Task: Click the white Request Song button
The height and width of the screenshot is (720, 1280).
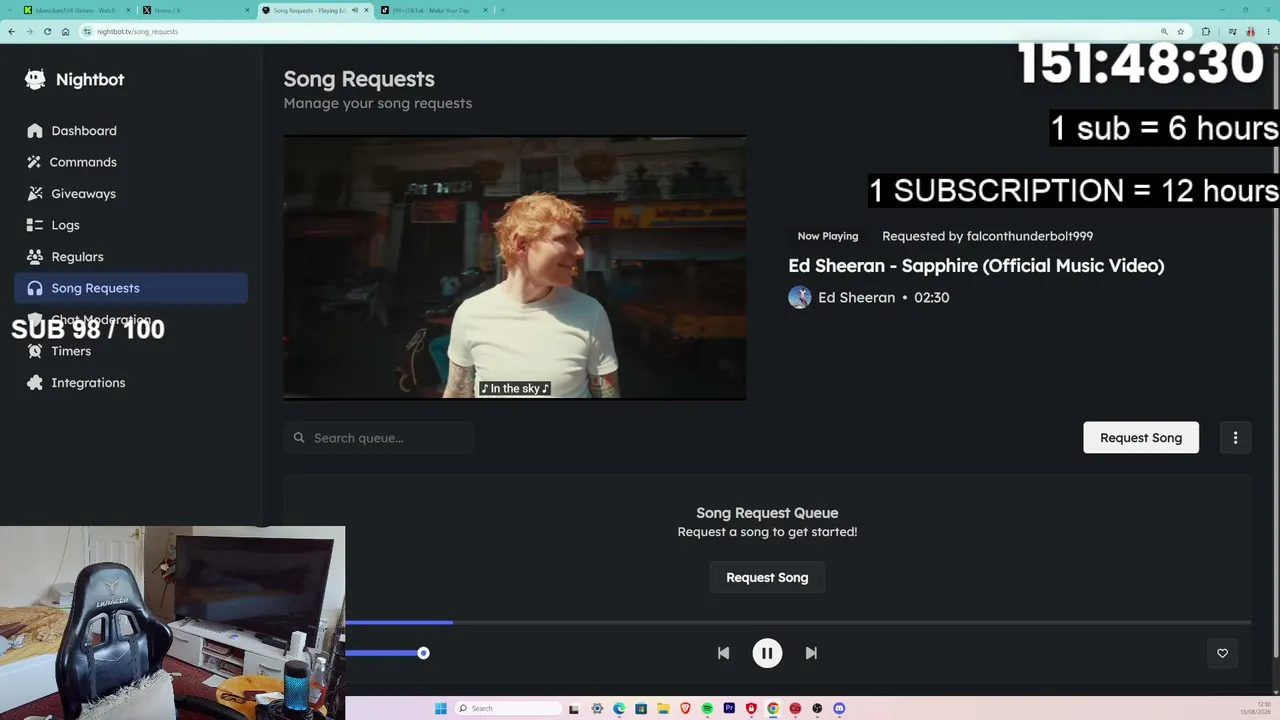Action: pos(1141,438)
